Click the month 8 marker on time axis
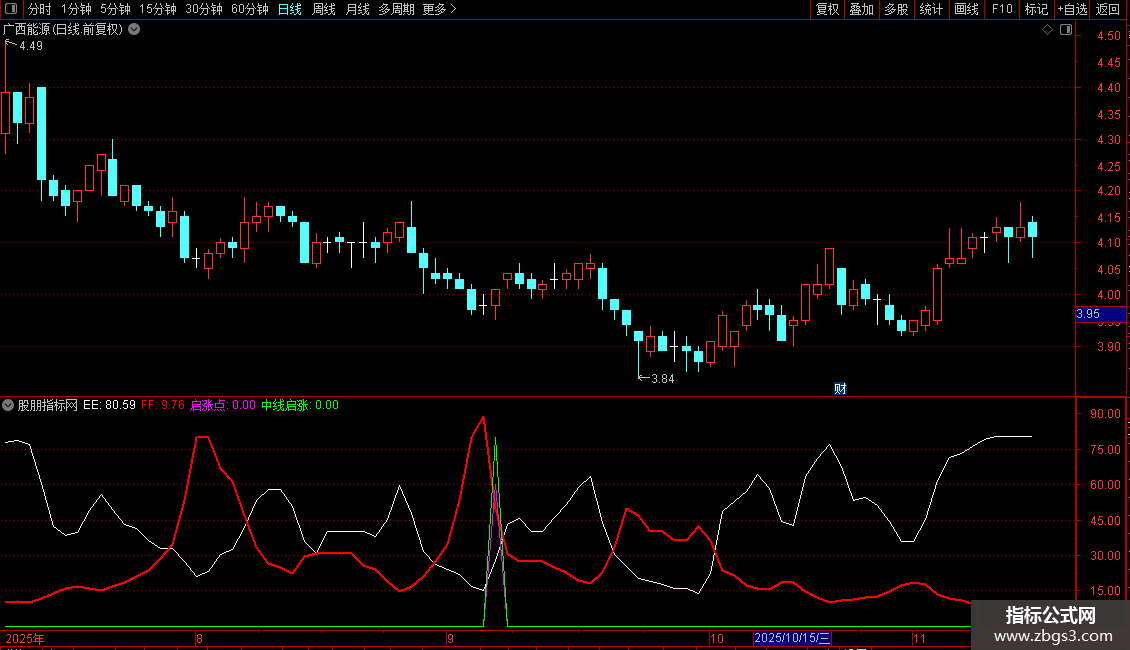The width and height of the screenshot is (1130, 650). (200, 638)
